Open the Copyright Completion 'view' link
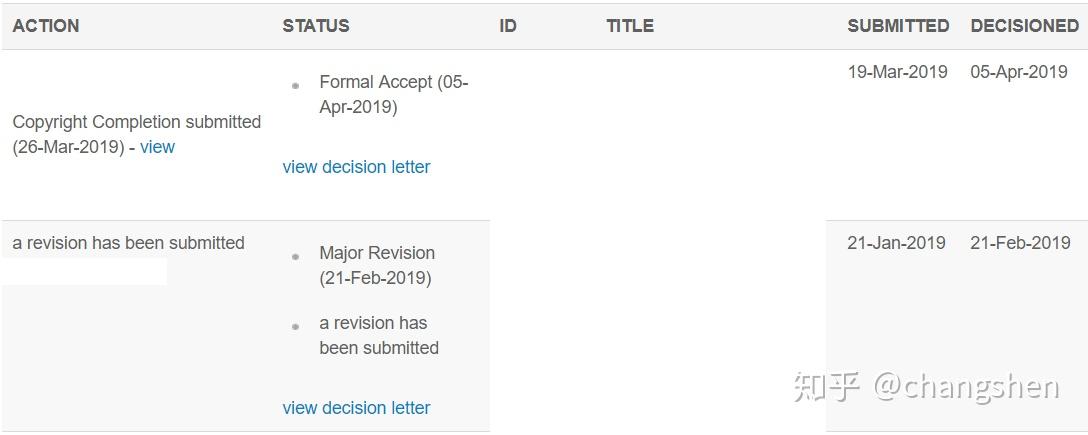 pyautogui.click(x=157, y=147)
